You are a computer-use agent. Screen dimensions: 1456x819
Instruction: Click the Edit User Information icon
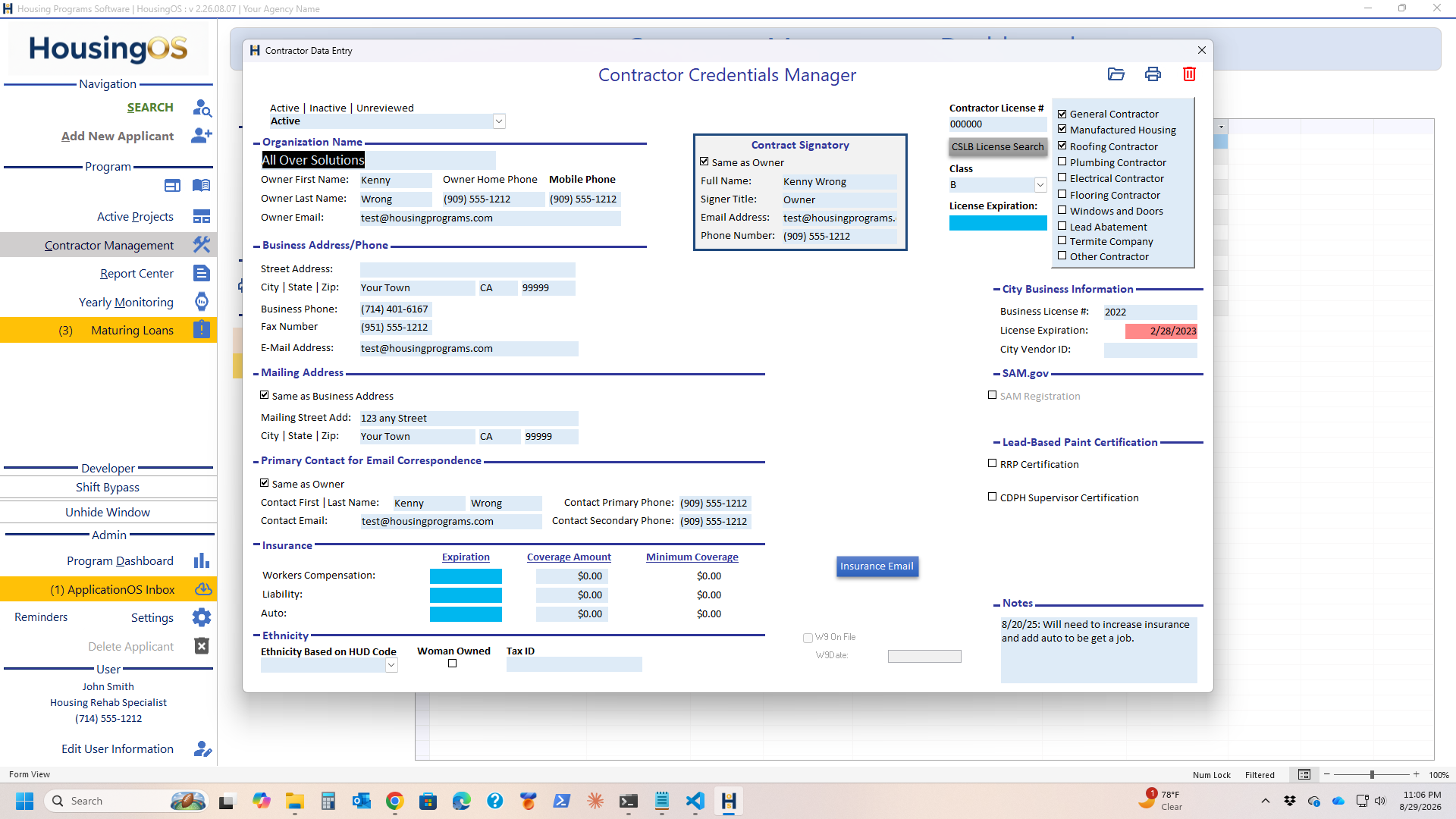coord(202,749)
